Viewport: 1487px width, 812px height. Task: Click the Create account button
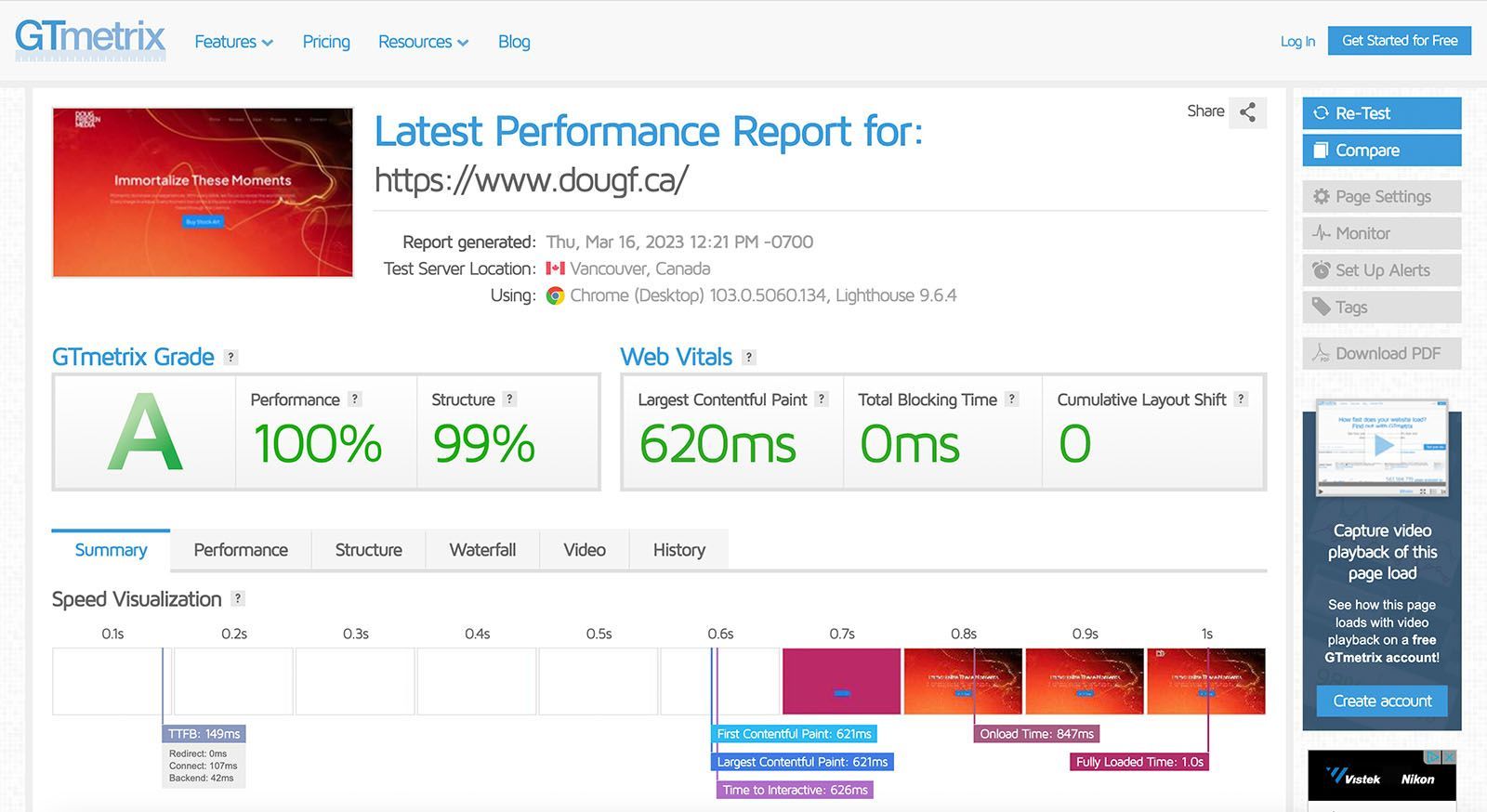pos(1382,701)
